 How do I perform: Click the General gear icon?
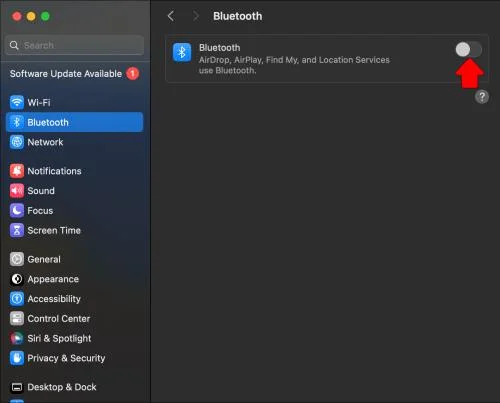[17, 259]
